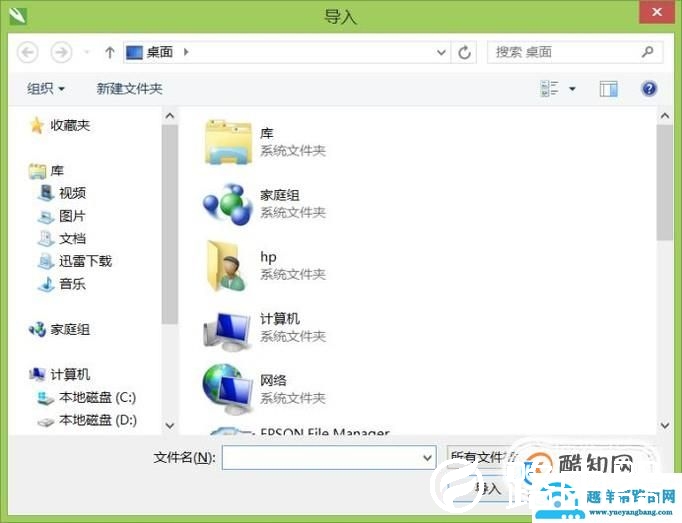Image resolution: width=682 pixels, height=523 pixels.
Task: Select the 网络 icon in file list
Action: coord(228,389)
